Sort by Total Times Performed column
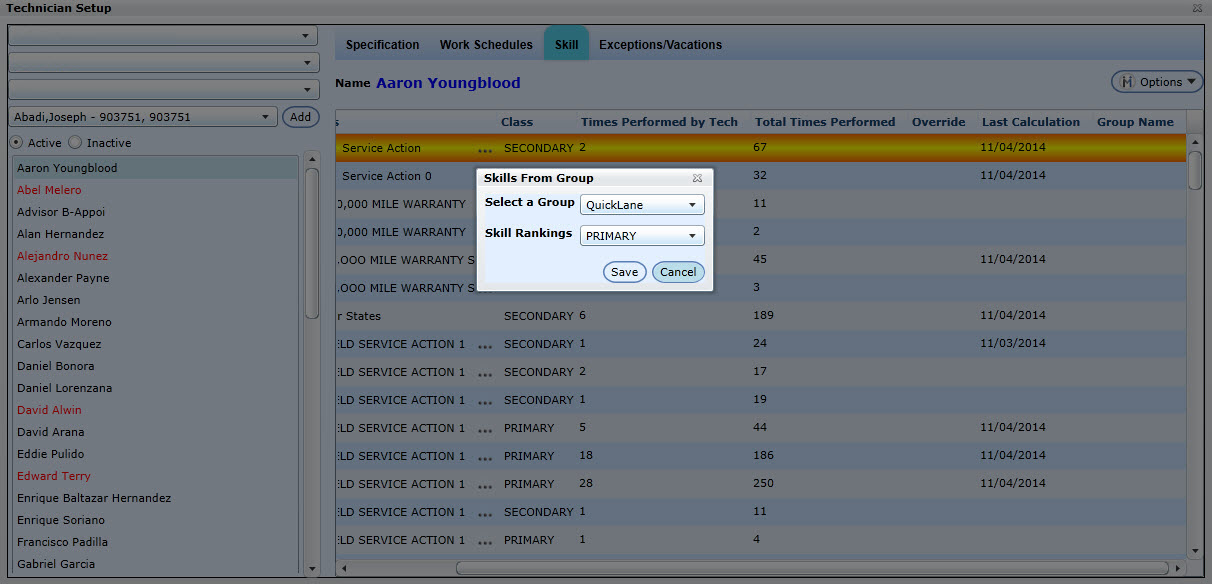This screenshot has width=1212, height=584. (x=825, y=122)
